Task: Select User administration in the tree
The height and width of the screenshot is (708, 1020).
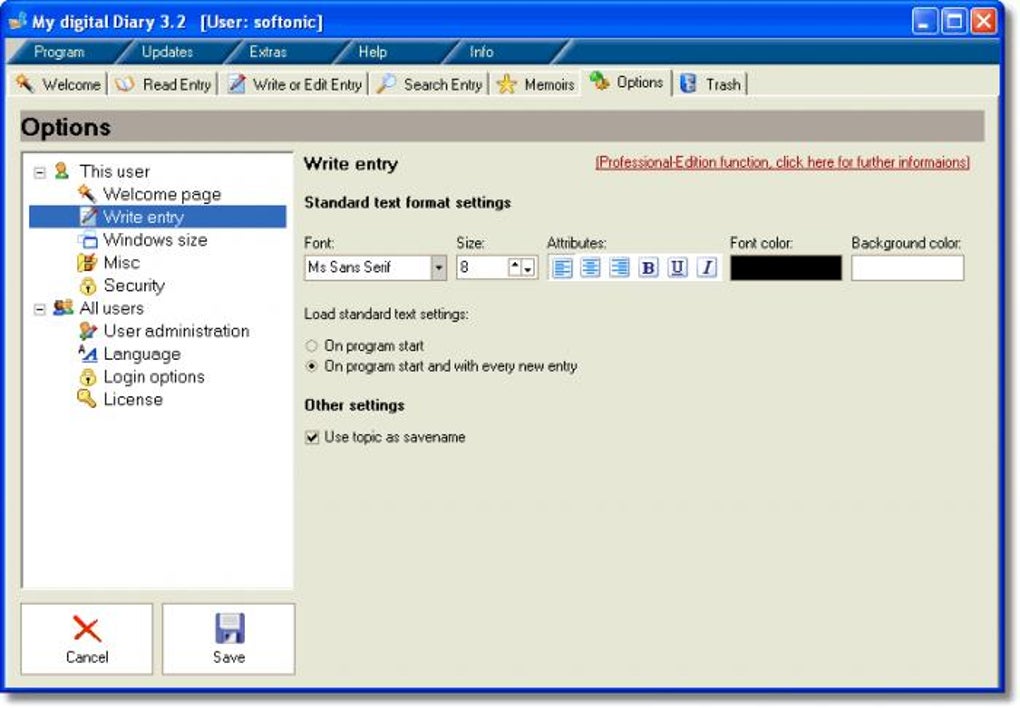Action: pos(176,331)
